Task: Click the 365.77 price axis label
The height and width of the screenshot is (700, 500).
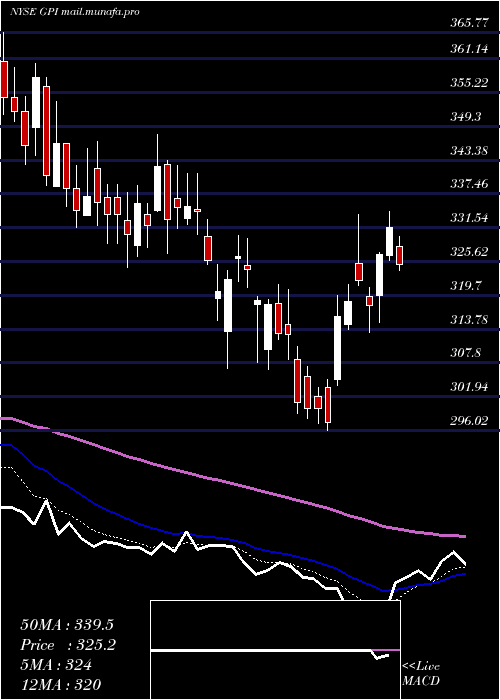Action: click(469, 23)
